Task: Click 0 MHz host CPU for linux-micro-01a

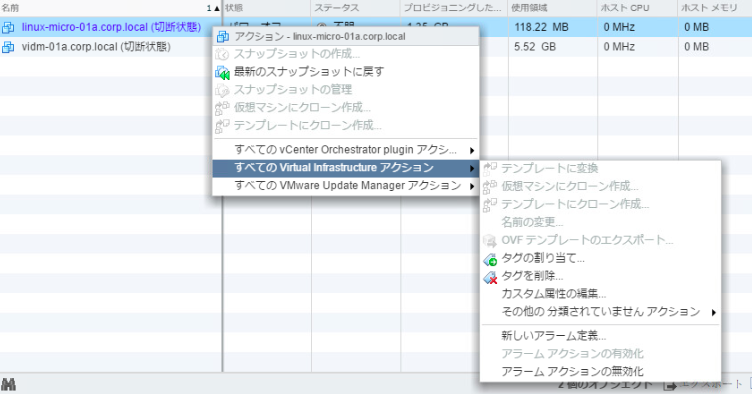Action: coord(619,27)
